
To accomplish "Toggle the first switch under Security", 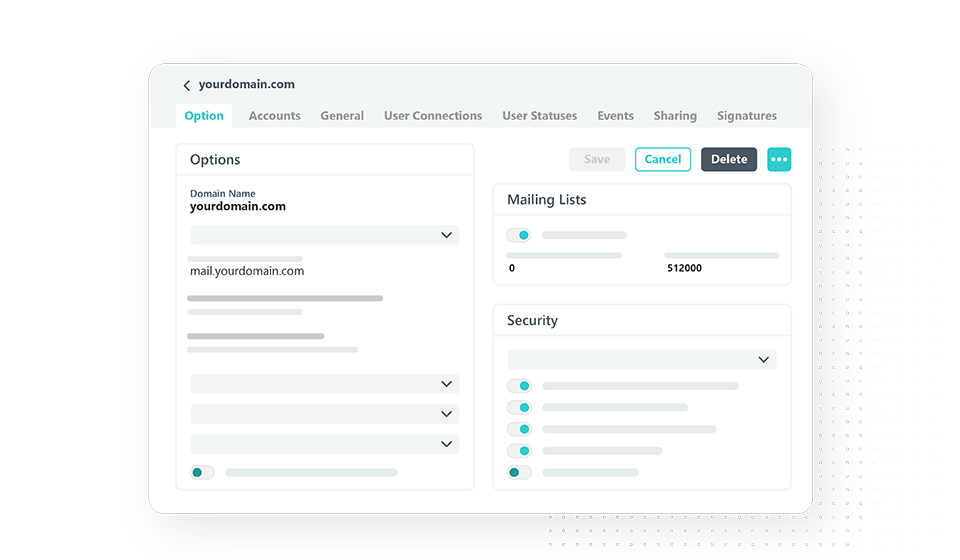I will (x=518, y=386).
